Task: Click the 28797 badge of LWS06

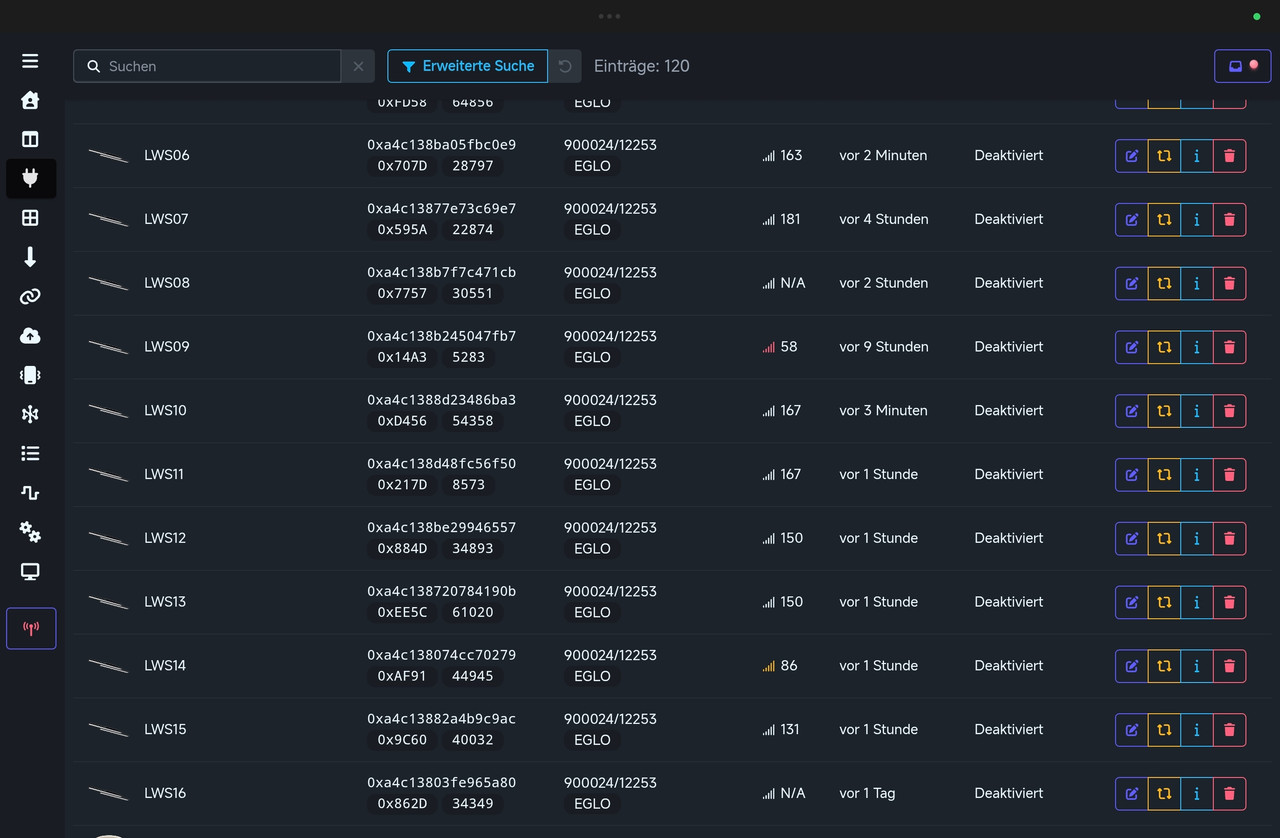Action: [x=473, y=166]
